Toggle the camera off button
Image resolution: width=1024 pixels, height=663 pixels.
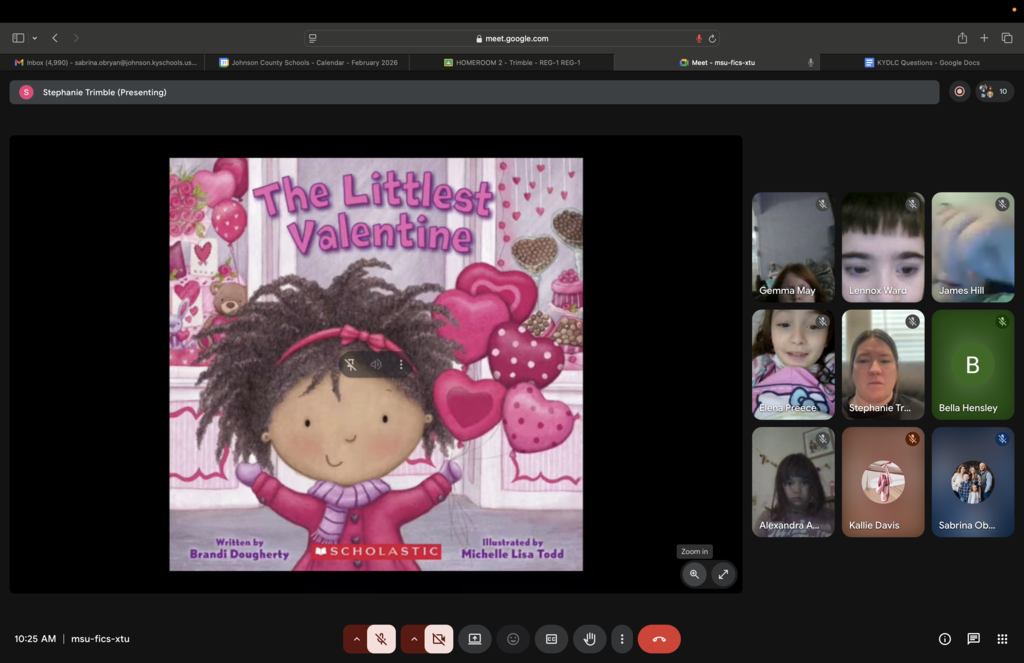[438, 639]
